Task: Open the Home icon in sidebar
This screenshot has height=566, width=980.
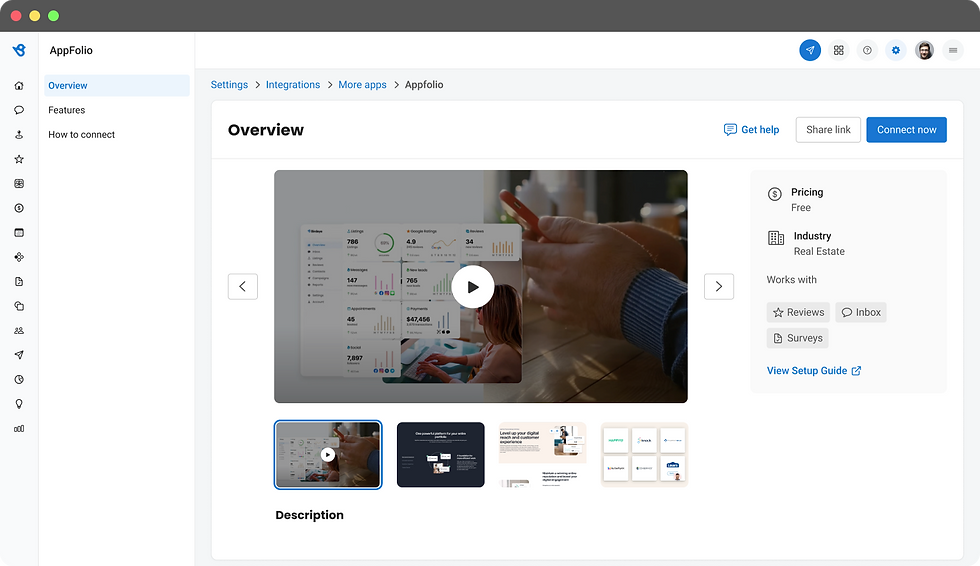Action: tap(19, 86)
